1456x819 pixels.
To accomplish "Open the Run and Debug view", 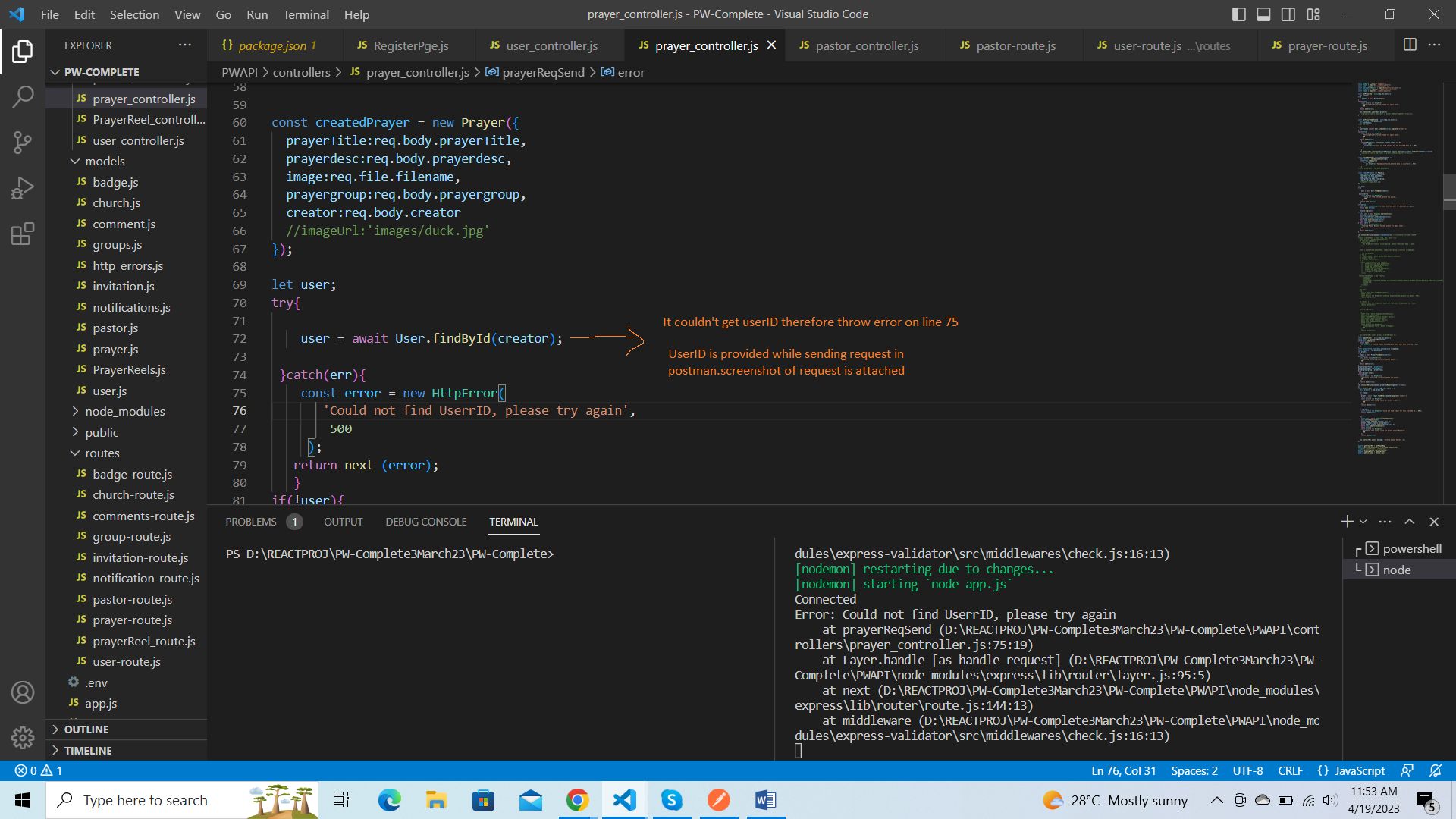I will tap(23, 188).
